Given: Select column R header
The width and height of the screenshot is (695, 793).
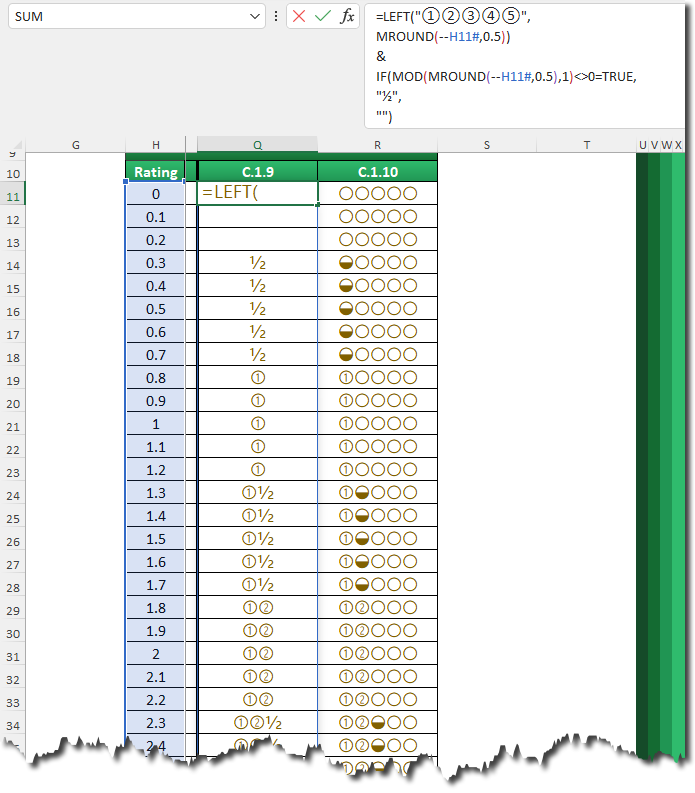Looking at the screenshot, I should (377, 145).
